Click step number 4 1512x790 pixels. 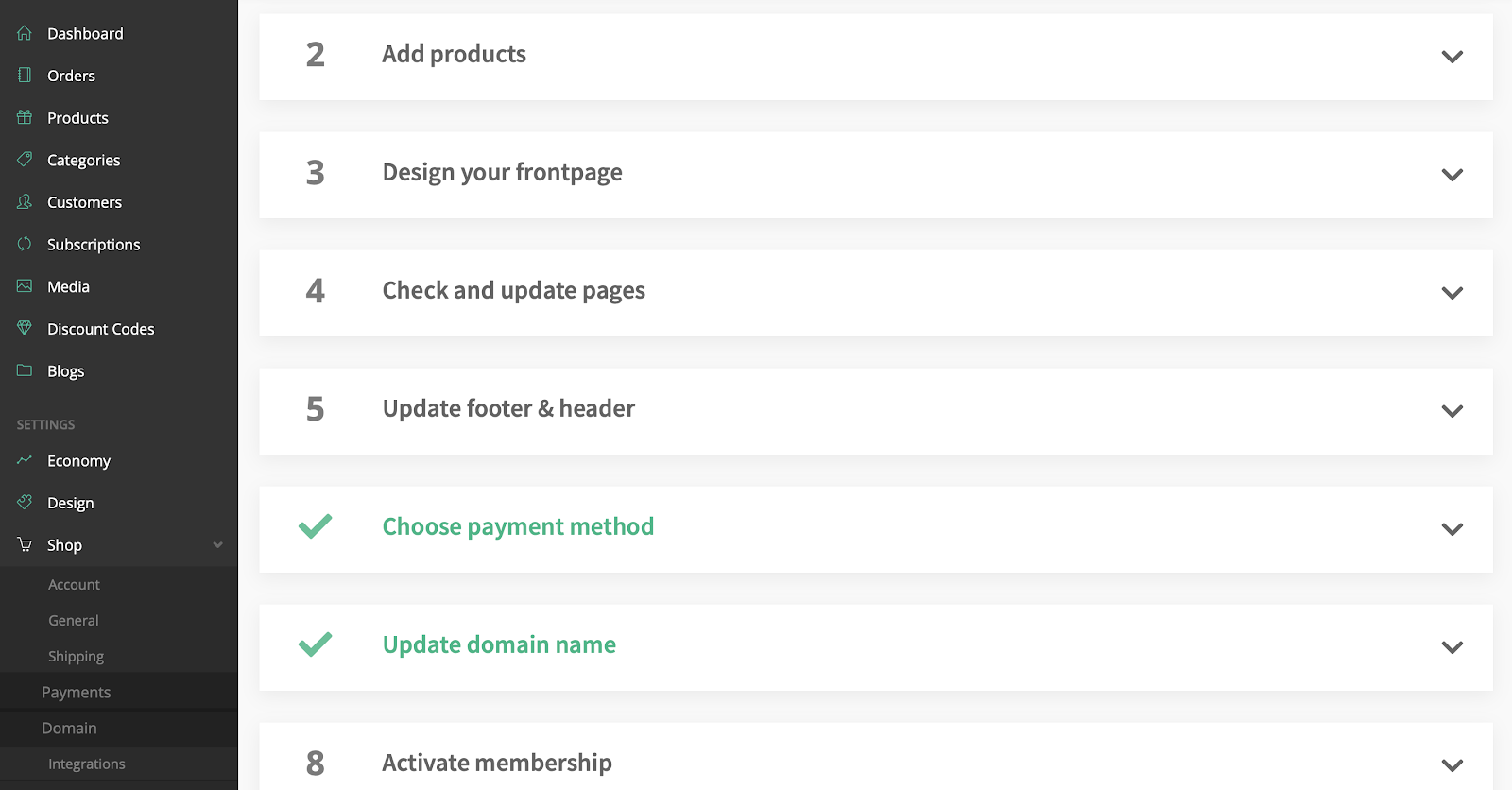tap(315, 291)
